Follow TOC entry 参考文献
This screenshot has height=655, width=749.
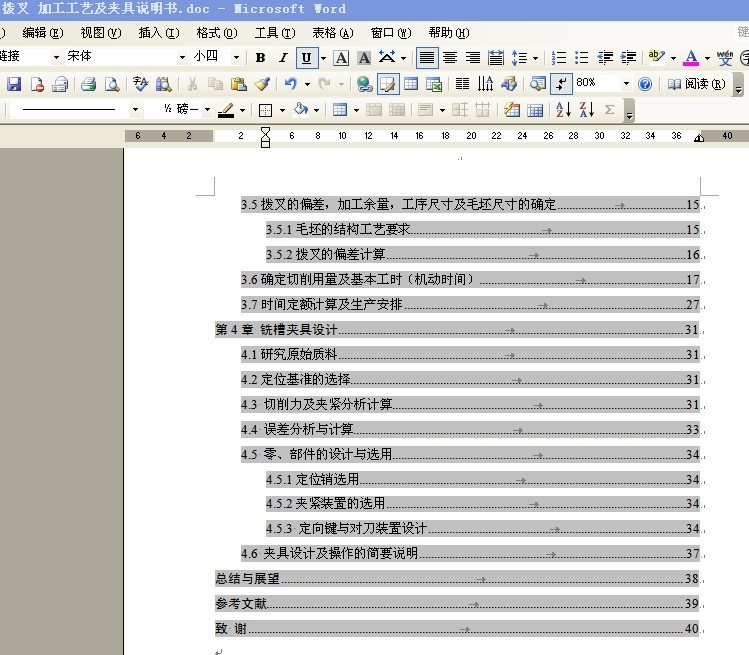point(457,603)
